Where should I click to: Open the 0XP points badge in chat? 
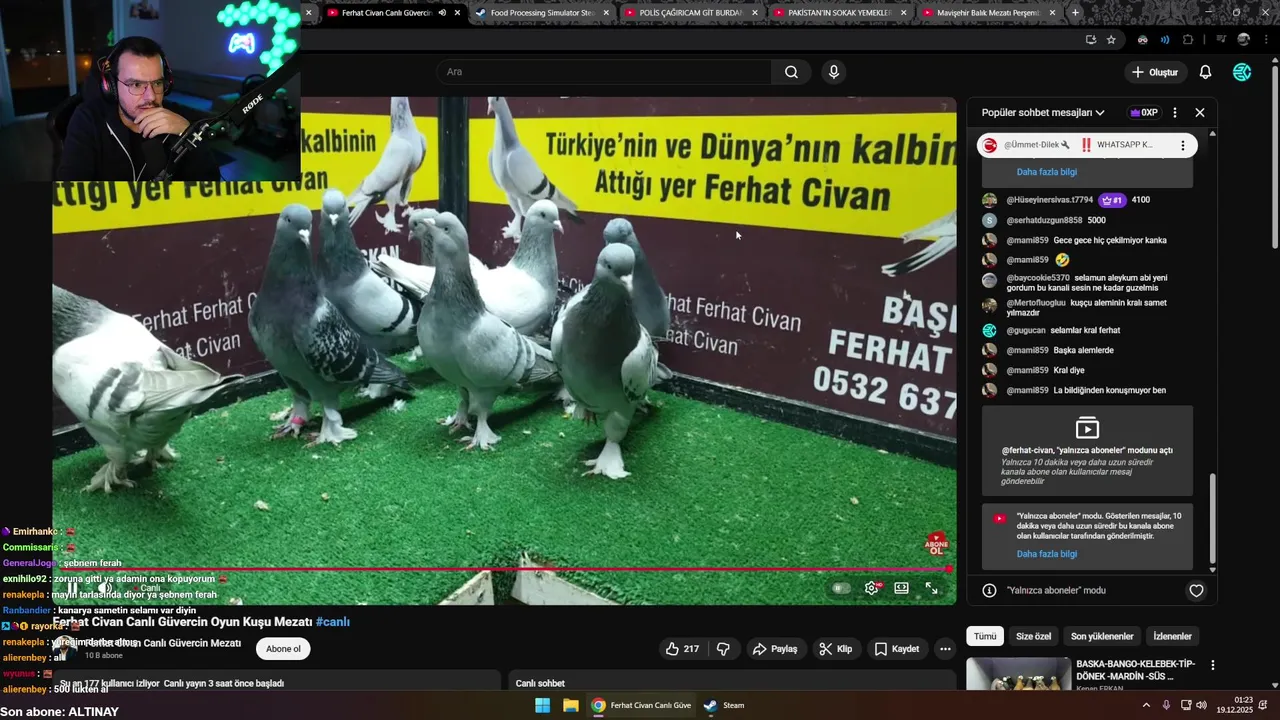(1143, 113)
